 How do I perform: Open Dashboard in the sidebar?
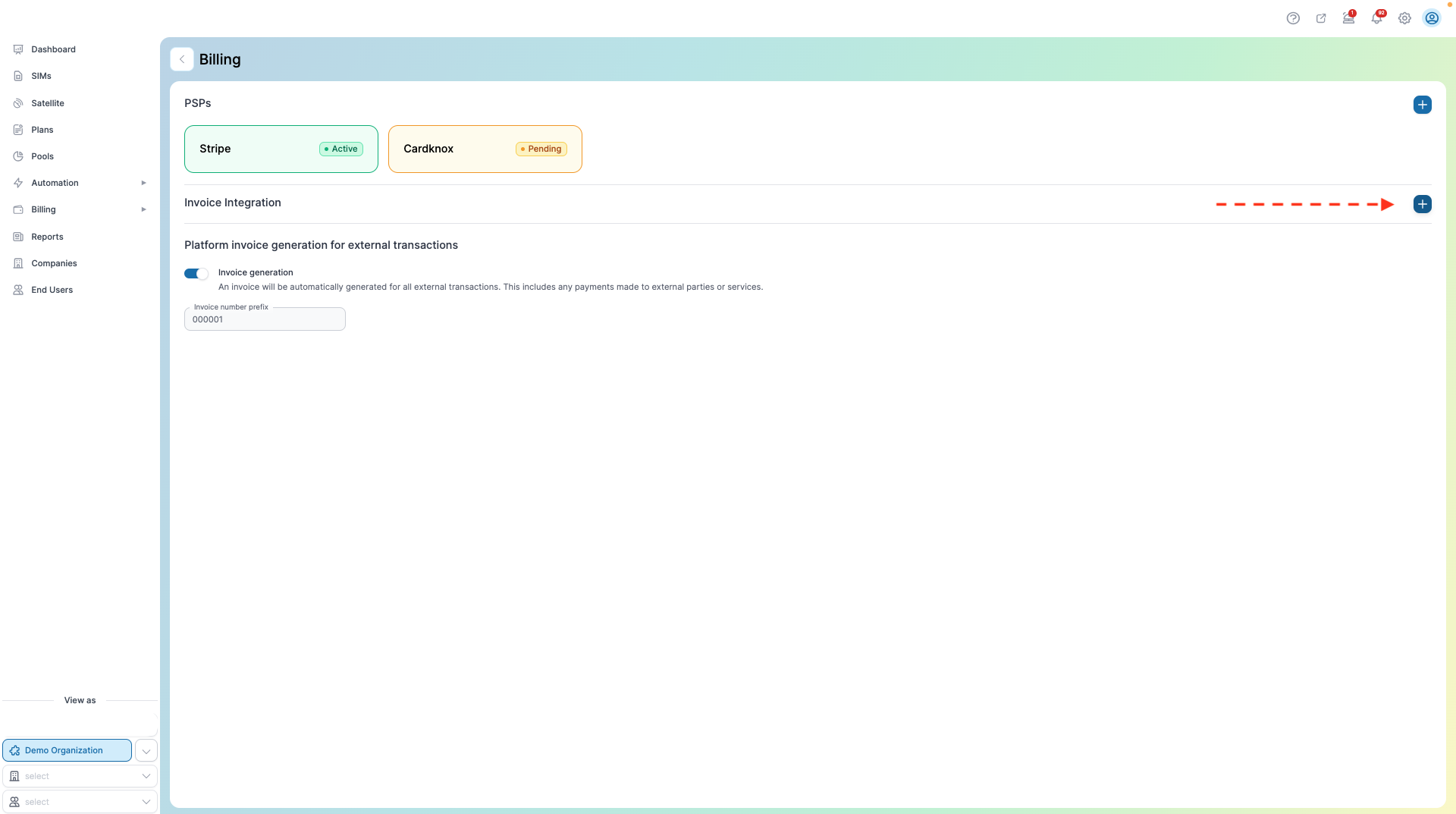click(x=53, y=49)
